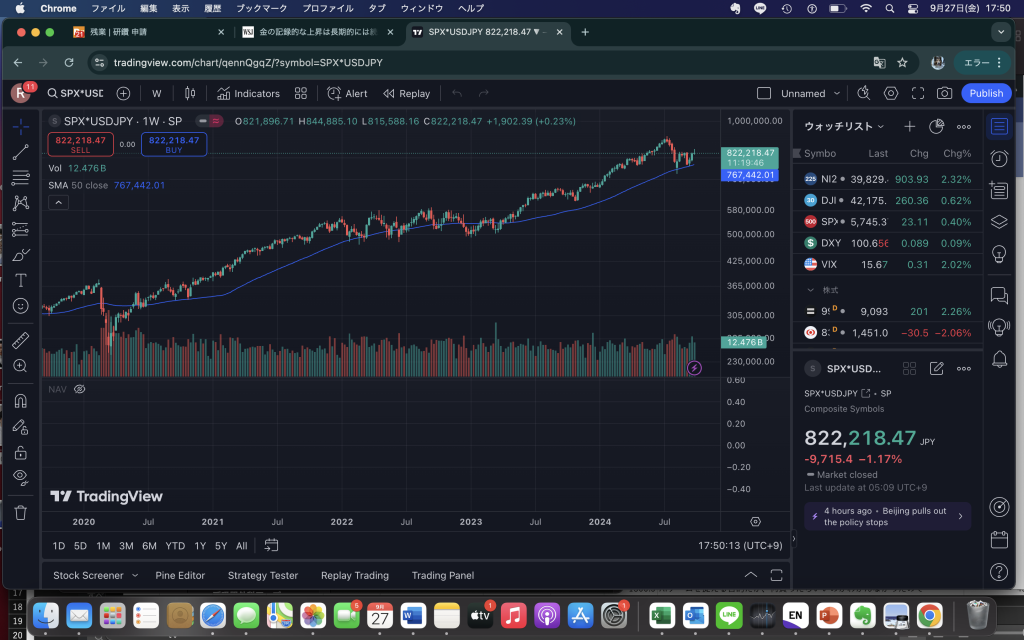
Task: Click the red series color swatch in the legend
Action: (216, 121)
